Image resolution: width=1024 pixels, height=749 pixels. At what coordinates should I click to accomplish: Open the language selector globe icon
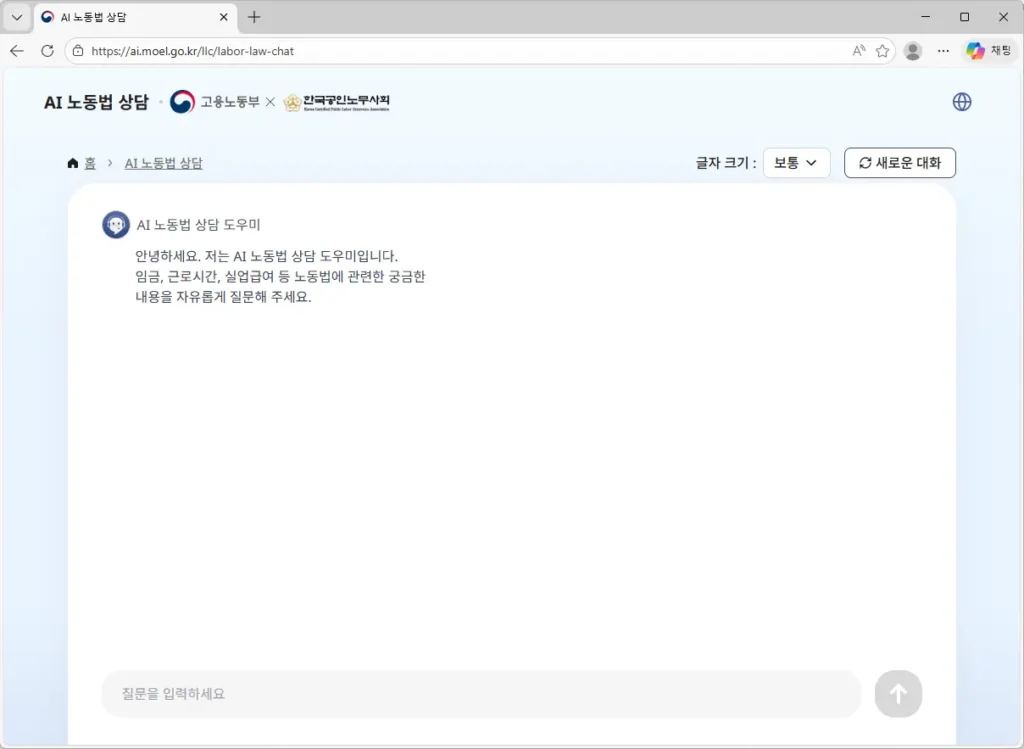[961, 101]
